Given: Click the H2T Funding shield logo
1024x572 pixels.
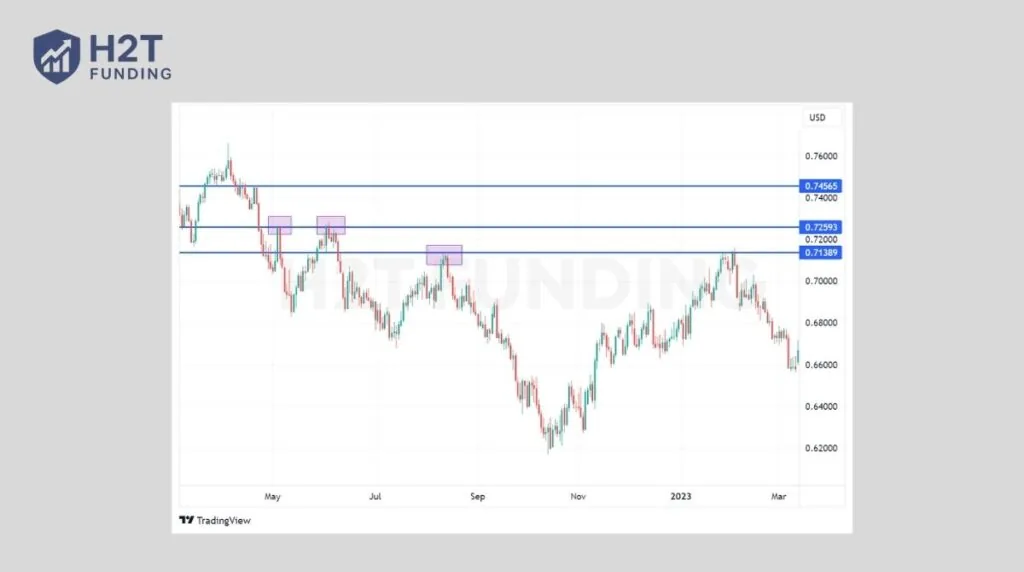Looking at the screenshot, I should (57, 56).
